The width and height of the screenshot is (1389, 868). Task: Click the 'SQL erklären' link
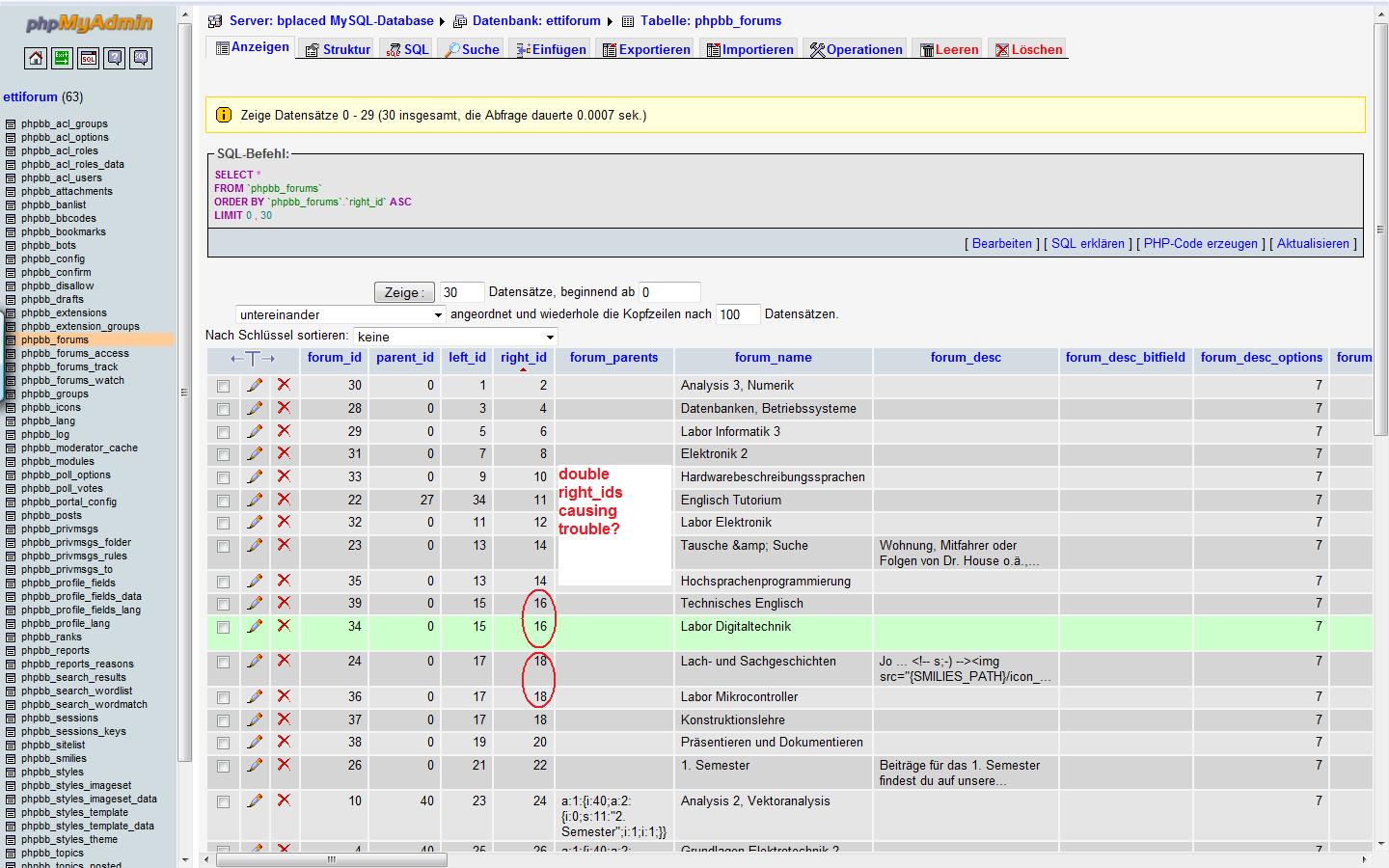[1087, 243]
